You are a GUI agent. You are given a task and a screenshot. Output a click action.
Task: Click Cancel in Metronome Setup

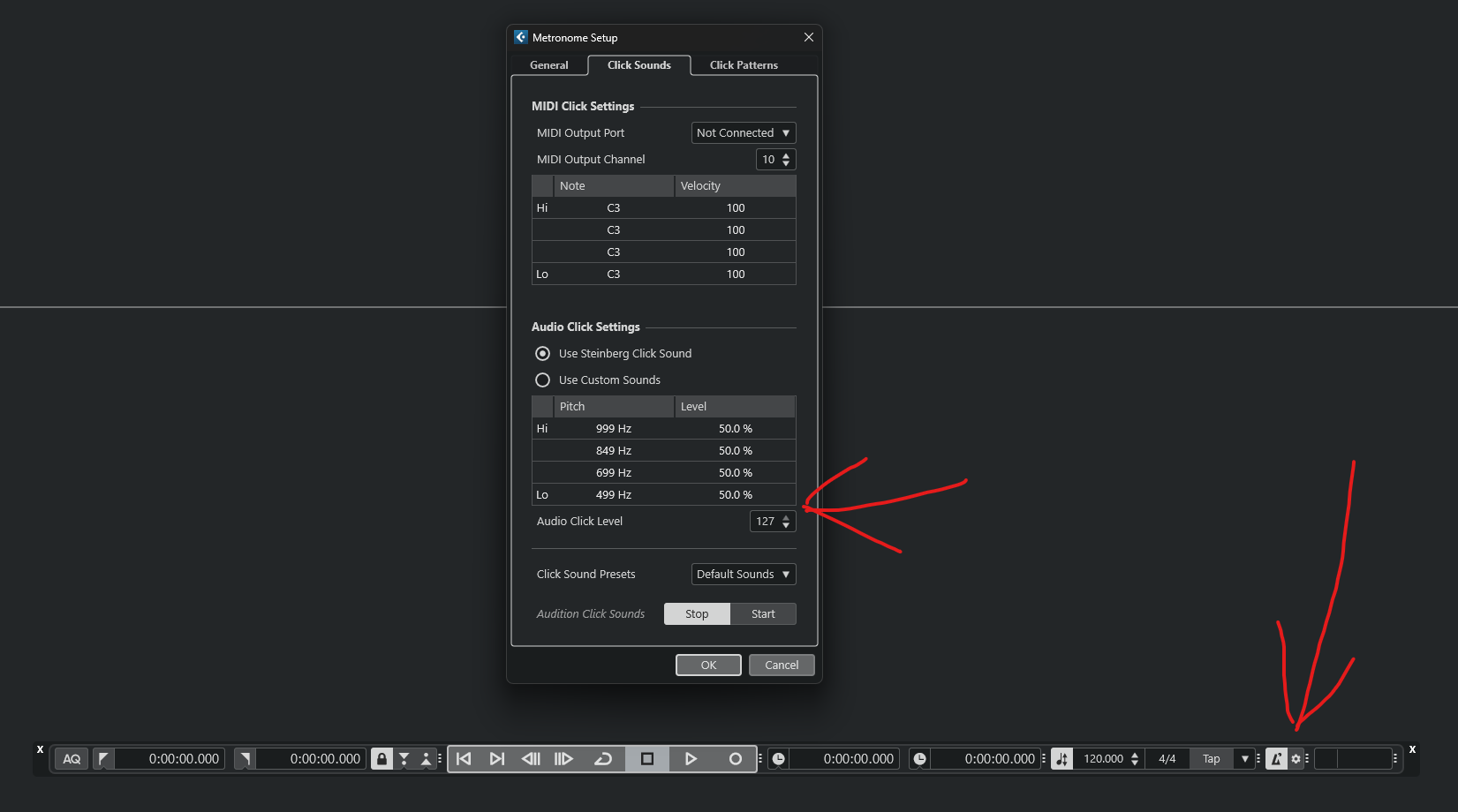pos(782,665)
